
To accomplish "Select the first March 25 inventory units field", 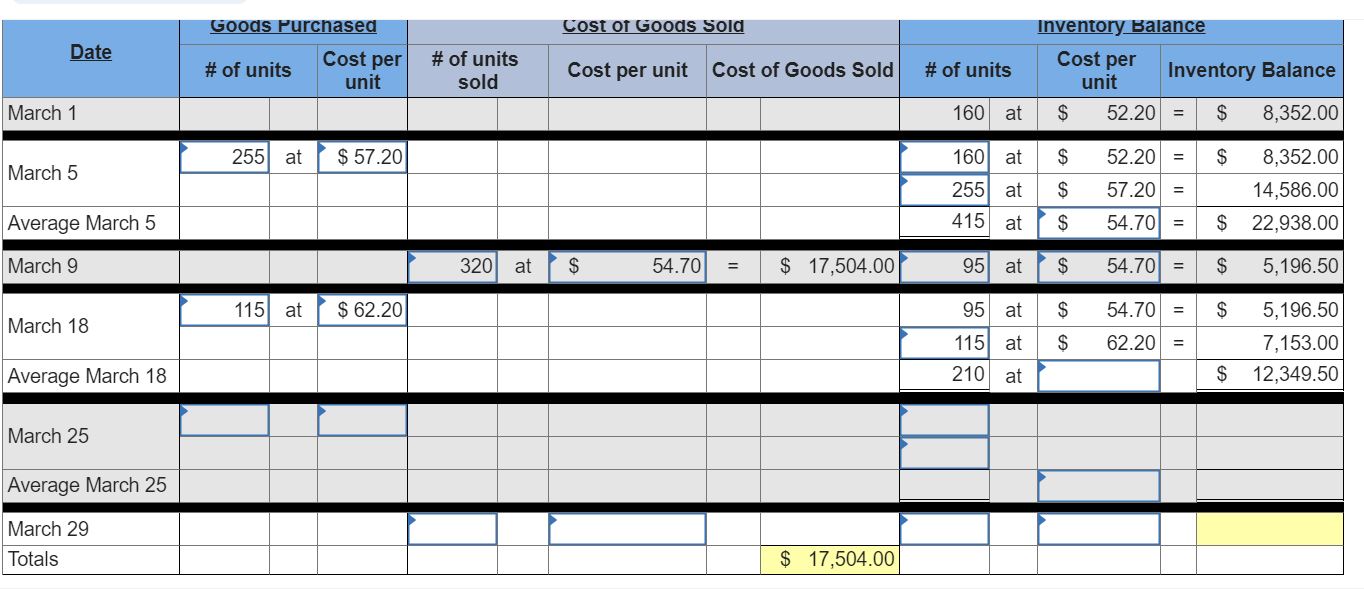I will tap(945, 420).
